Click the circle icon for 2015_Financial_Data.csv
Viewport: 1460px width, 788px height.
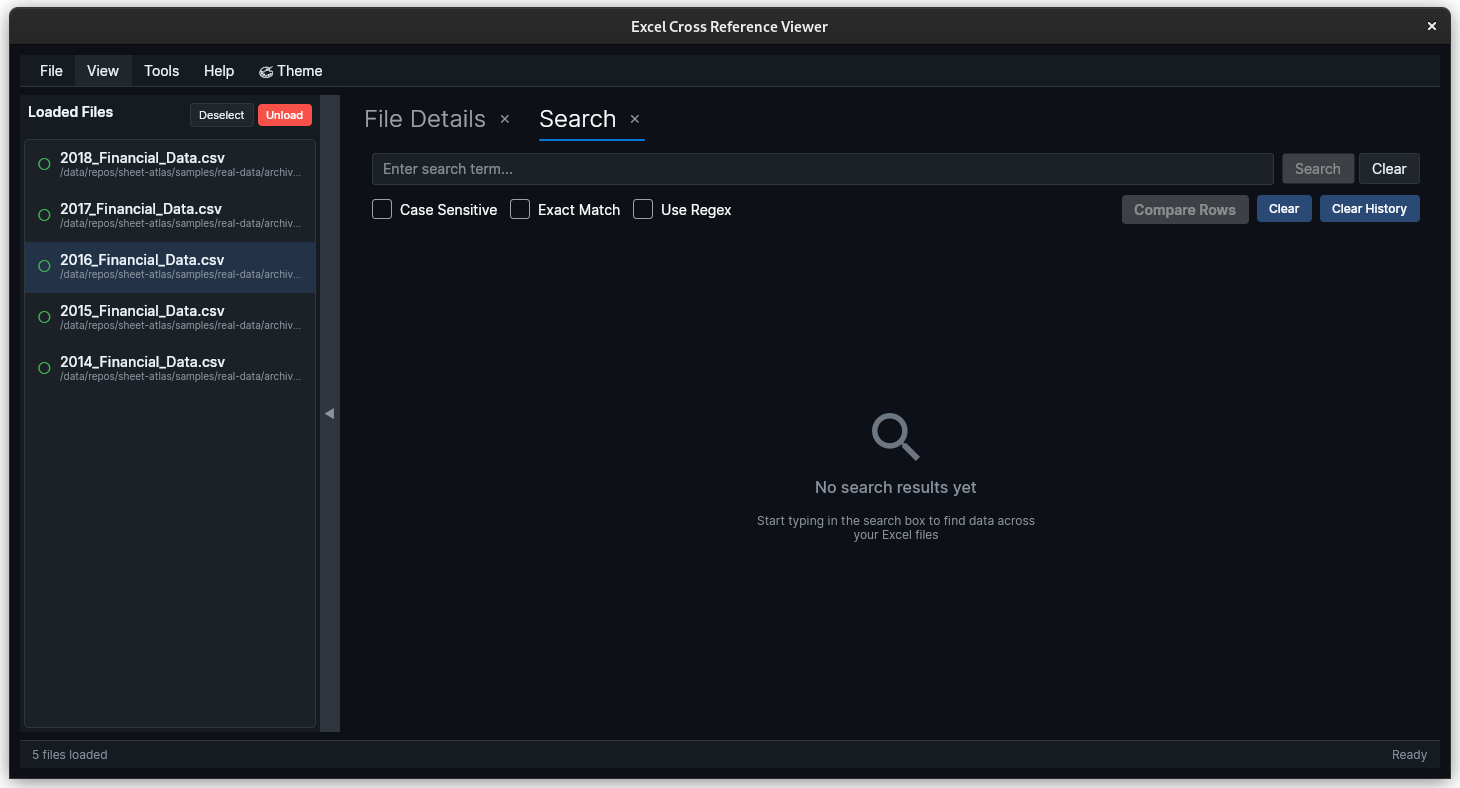coord(44,317)
